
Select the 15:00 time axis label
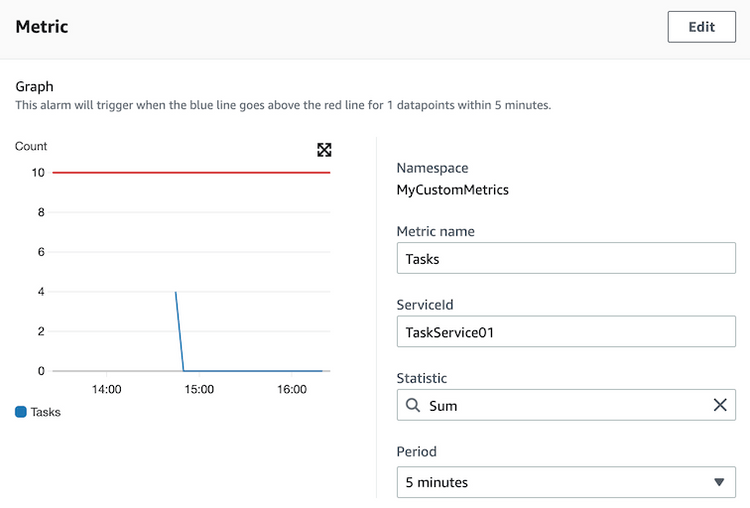click(x=199, y=389)
